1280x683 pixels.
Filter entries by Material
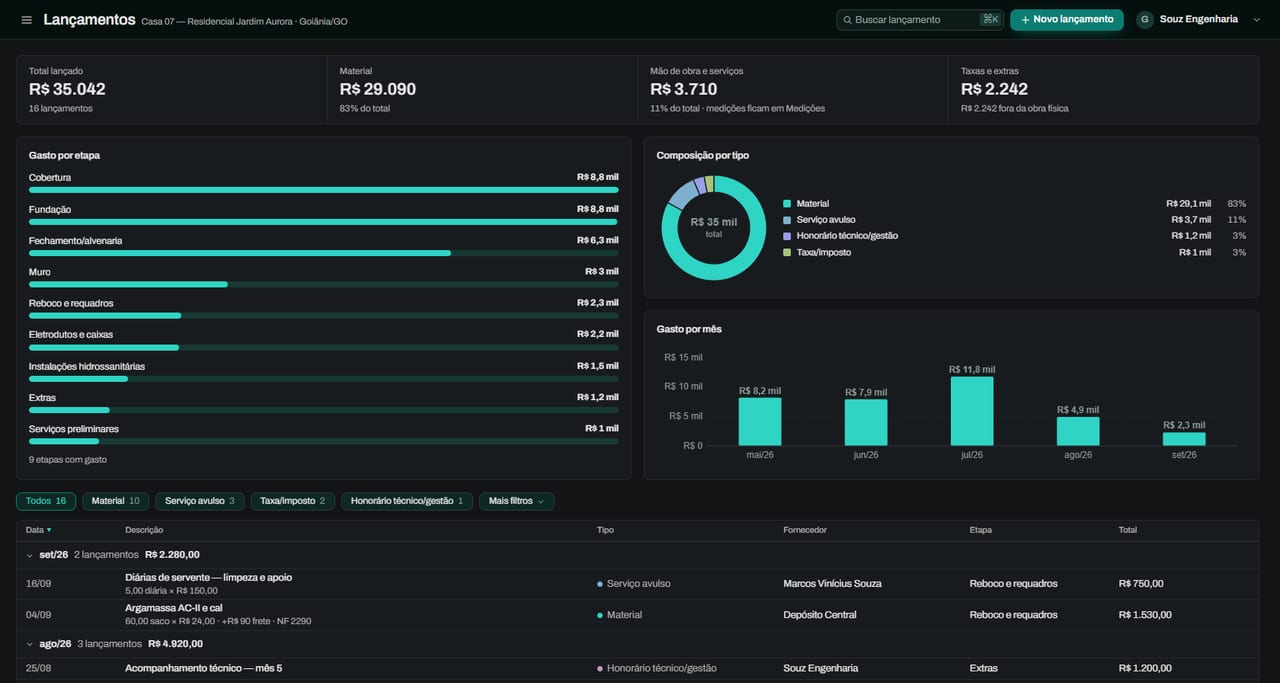[116, 501]
